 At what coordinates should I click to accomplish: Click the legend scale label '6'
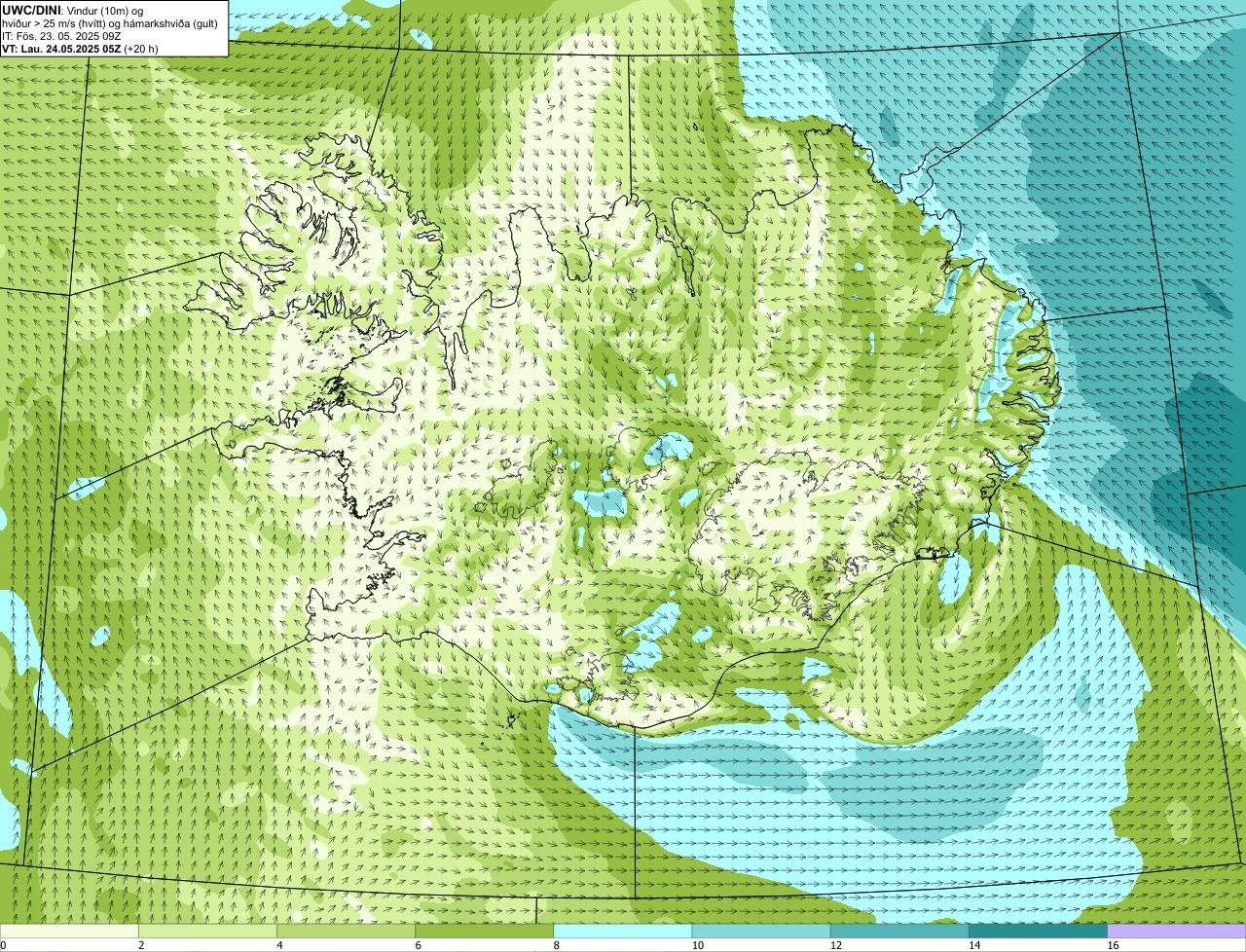(418, 945)
